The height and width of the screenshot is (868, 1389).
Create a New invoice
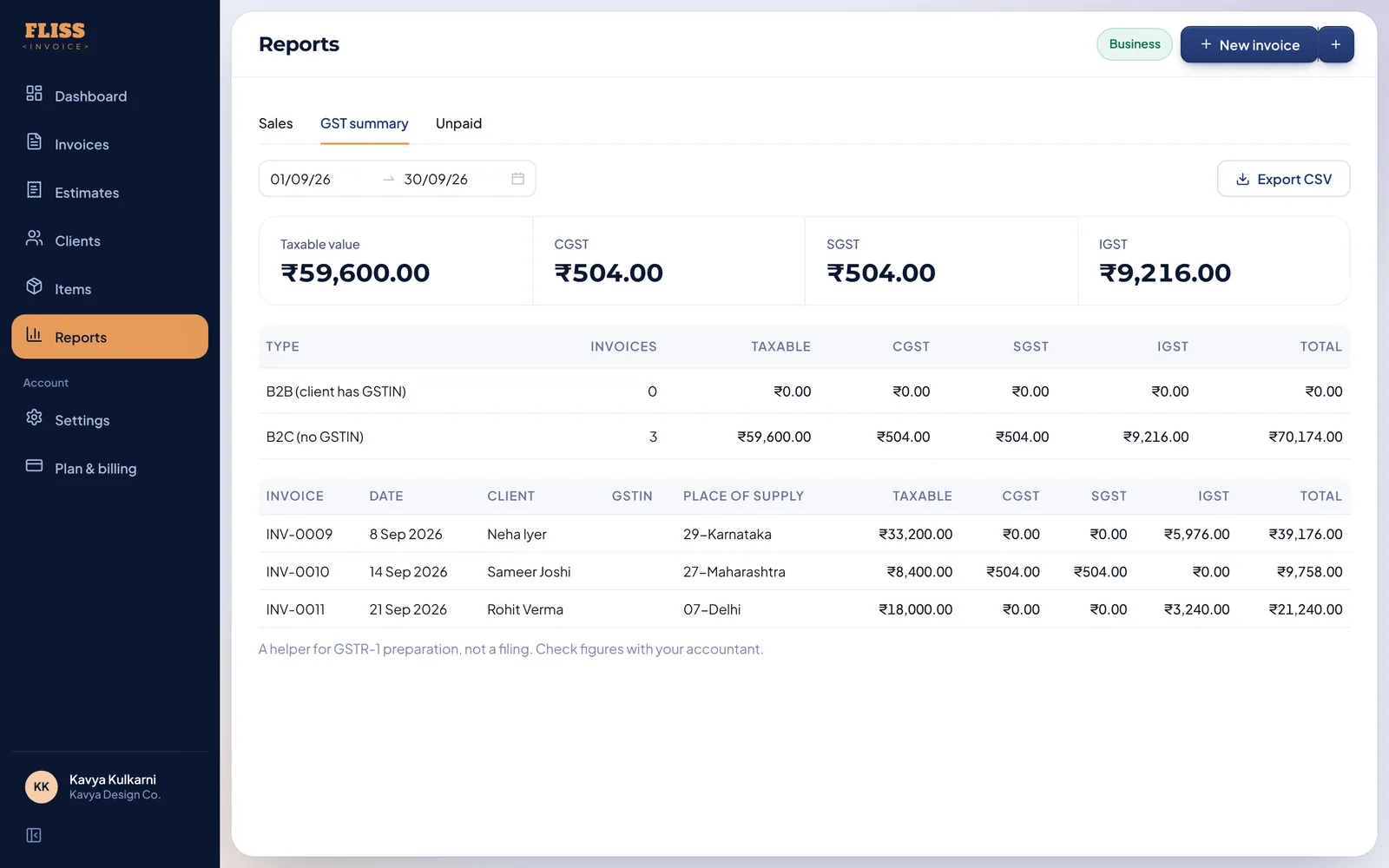(x=1249, y=44)
